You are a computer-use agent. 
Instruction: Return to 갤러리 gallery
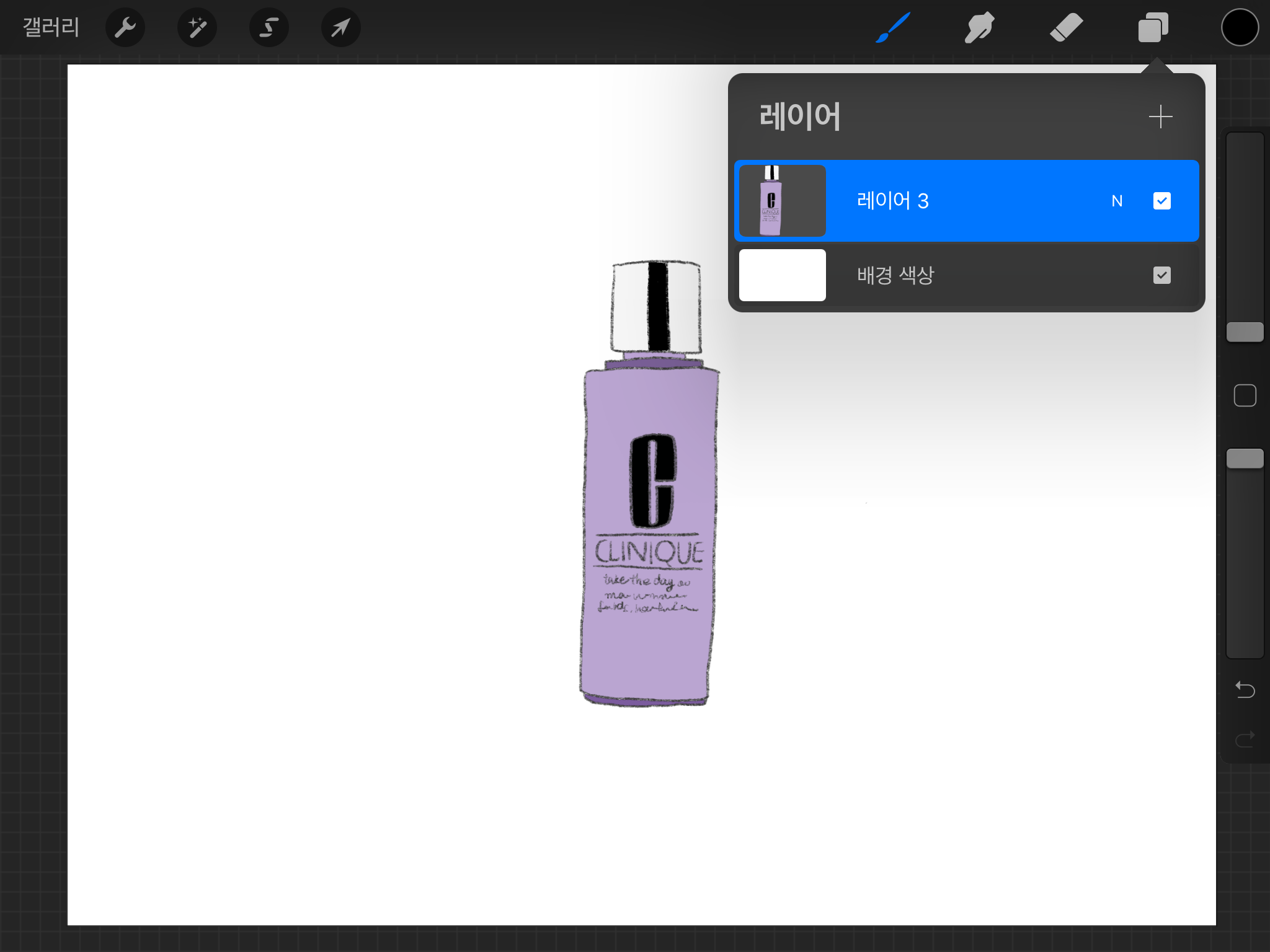point(51,27)
